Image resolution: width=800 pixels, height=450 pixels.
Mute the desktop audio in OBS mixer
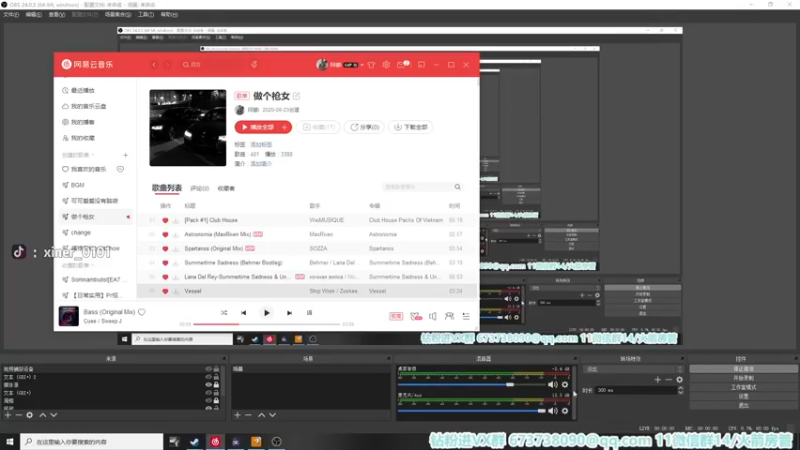click(553, 384)
